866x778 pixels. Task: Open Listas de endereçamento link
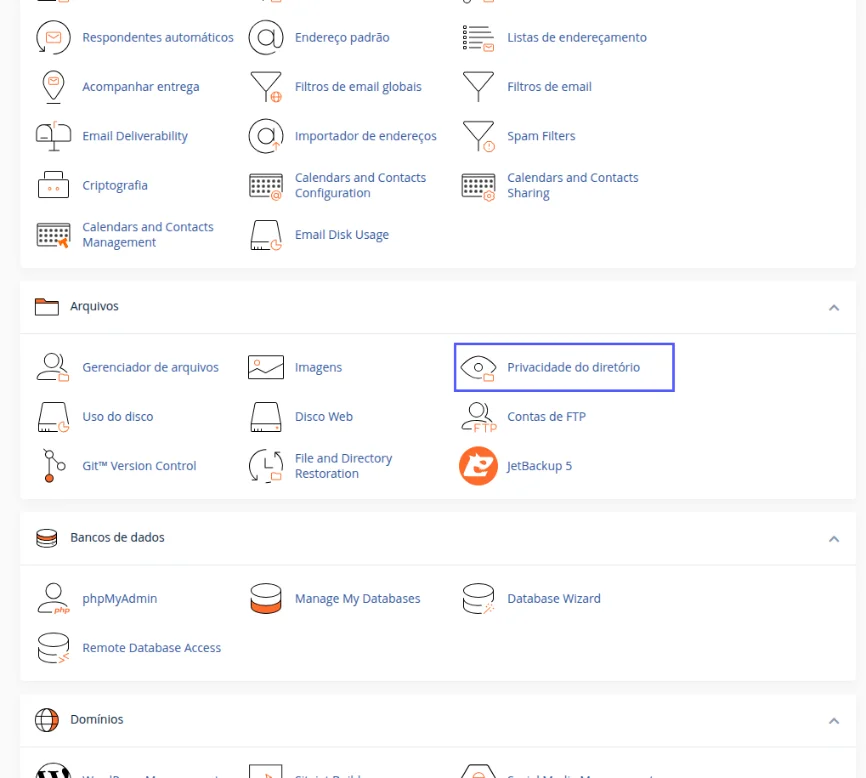pos(577,38)
